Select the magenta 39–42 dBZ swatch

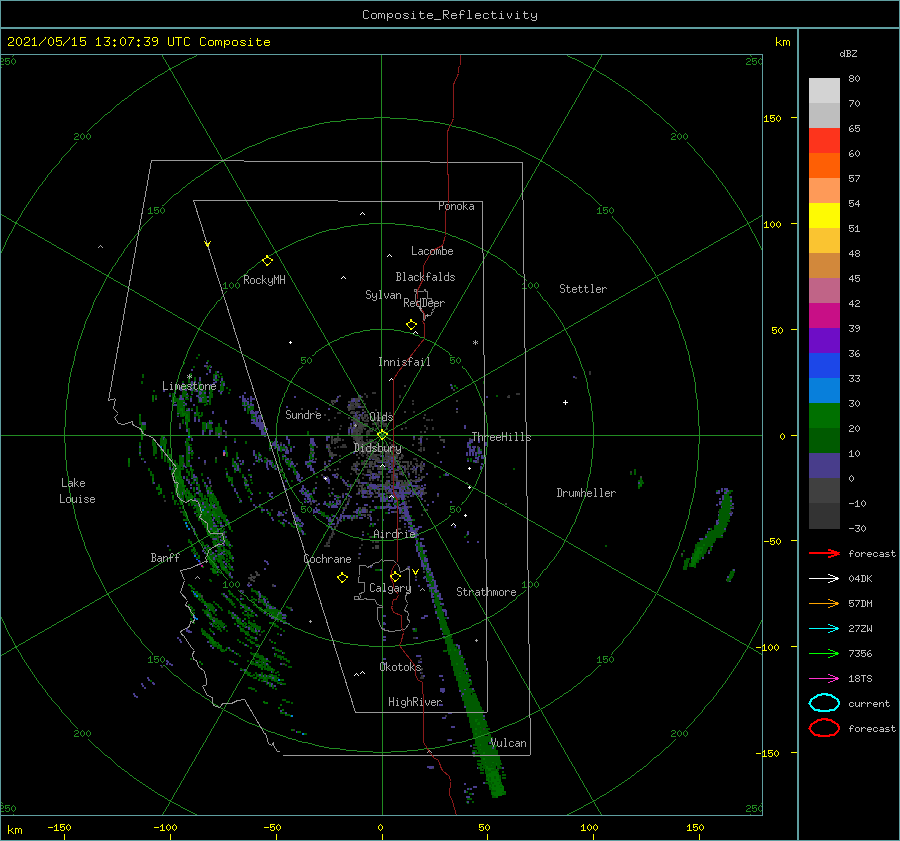click(824, 316)
